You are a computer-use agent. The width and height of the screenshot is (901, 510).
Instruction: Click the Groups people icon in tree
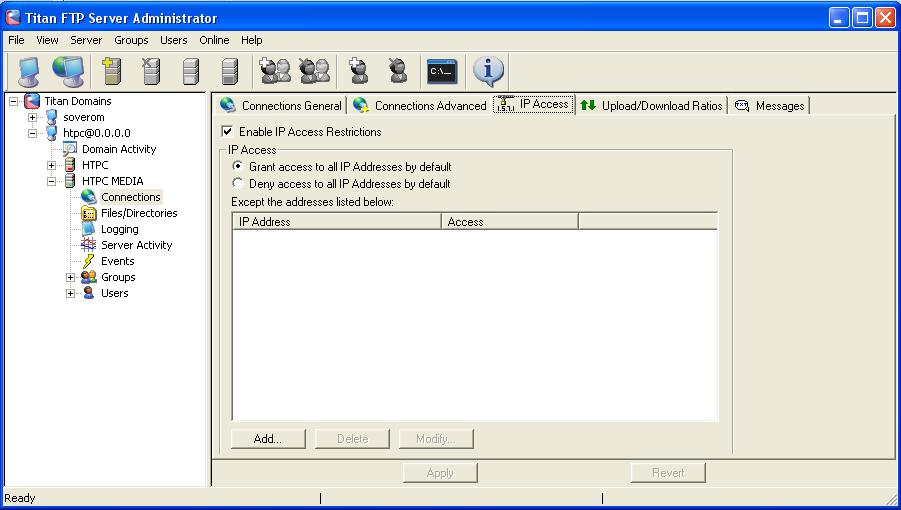point(88,277)
